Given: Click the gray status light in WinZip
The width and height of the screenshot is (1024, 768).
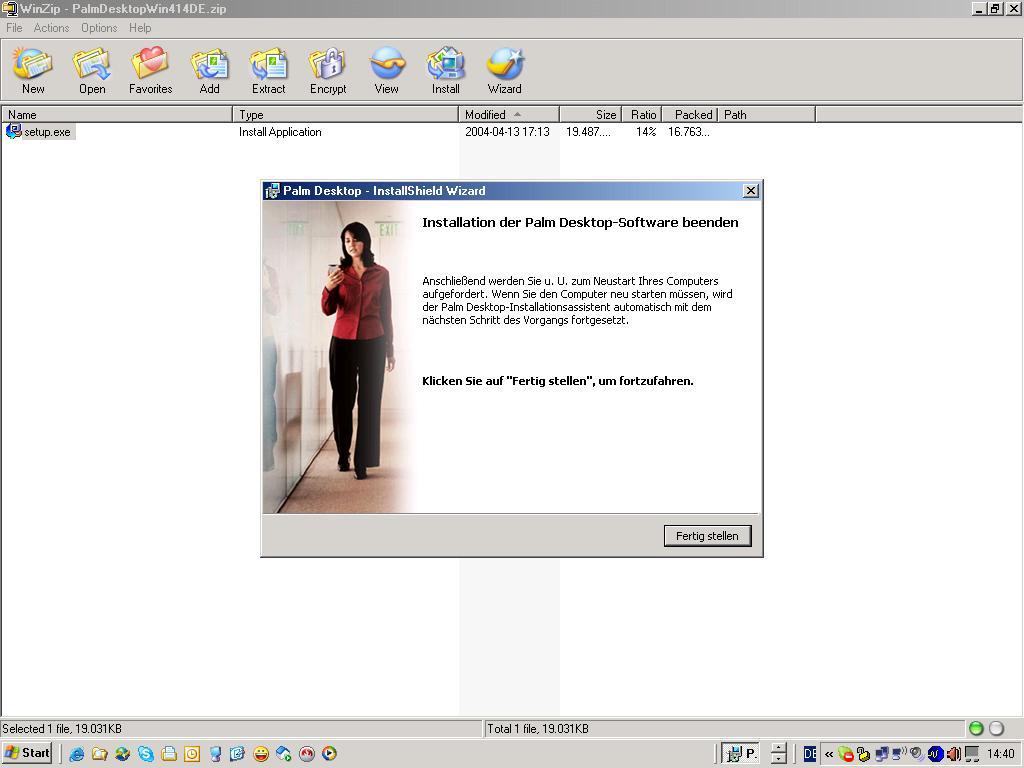Looking at the screenshot, I should coord(997,728).
